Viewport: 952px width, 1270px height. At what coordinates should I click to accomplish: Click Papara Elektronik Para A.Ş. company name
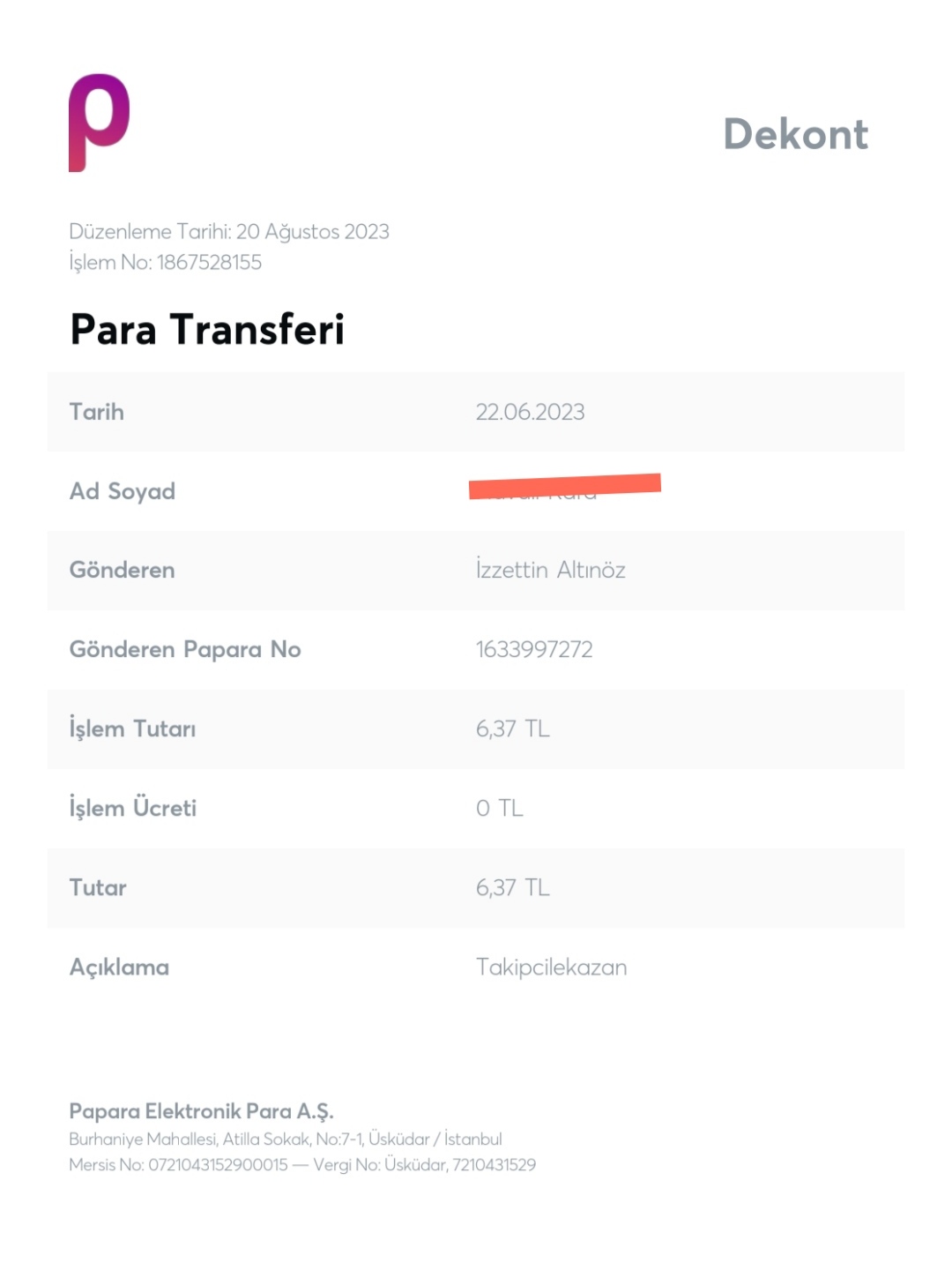tap(202, 1111)
